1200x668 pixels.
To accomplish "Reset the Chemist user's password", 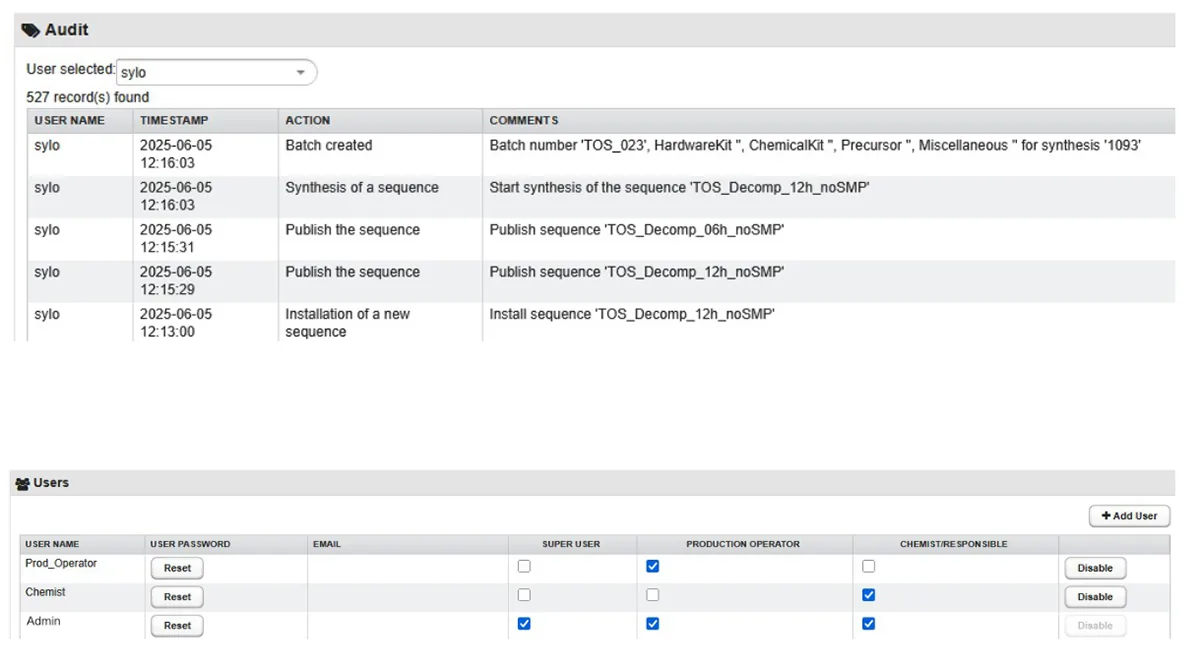I will [176, 596].
